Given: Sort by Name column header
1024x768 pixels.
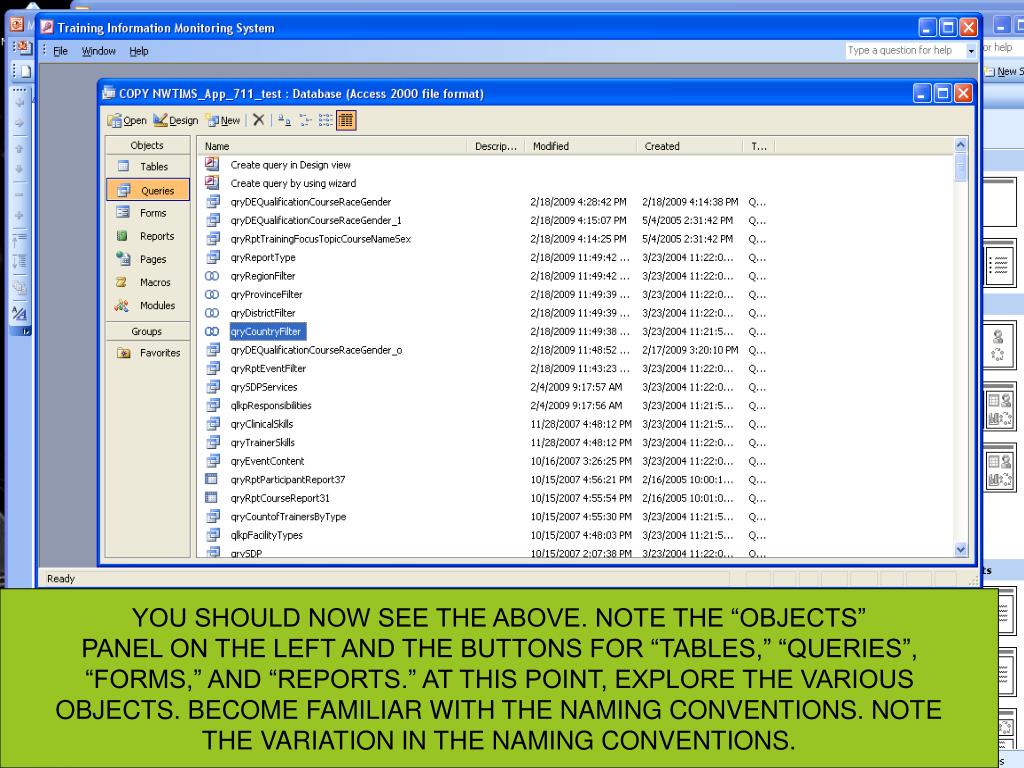Looking at the screenshot, I should pyautogui.click(x=333, y=146).
